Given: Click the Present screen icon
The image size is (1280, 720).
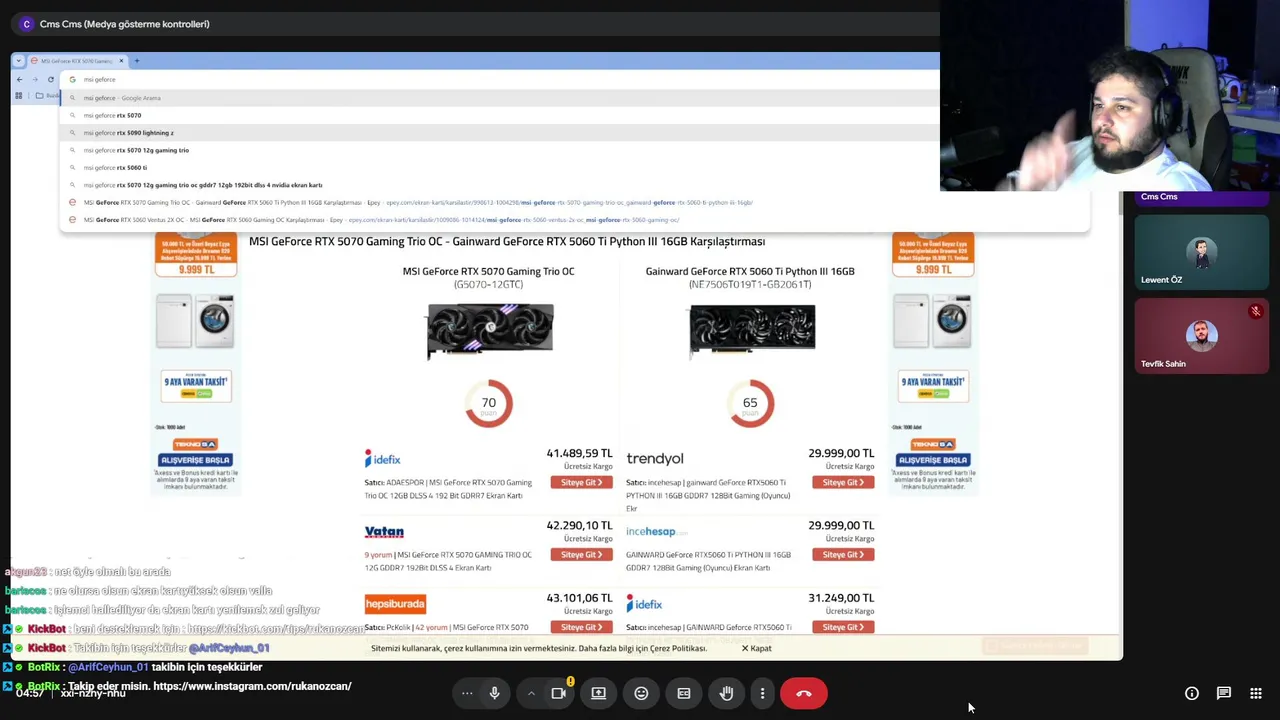Looking at the screenshot, I should (598, 693).
